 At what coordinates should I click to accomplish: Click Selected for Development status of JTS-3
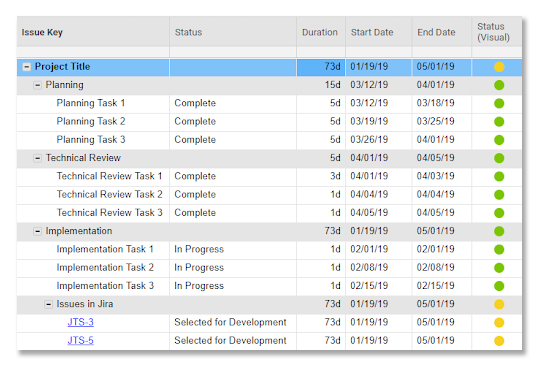(x=230, y=322)
